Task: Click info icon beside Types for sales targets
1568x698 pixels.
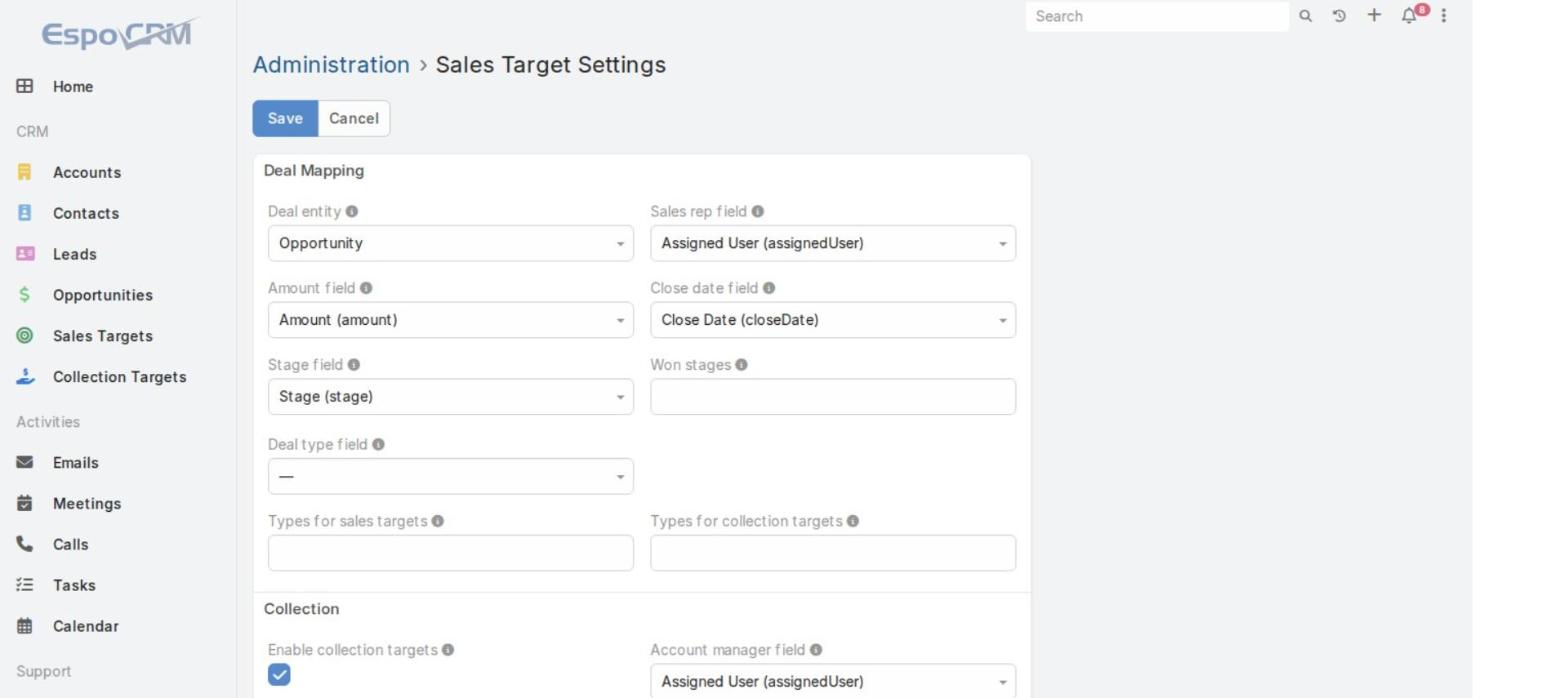Action: pos(438,521)
